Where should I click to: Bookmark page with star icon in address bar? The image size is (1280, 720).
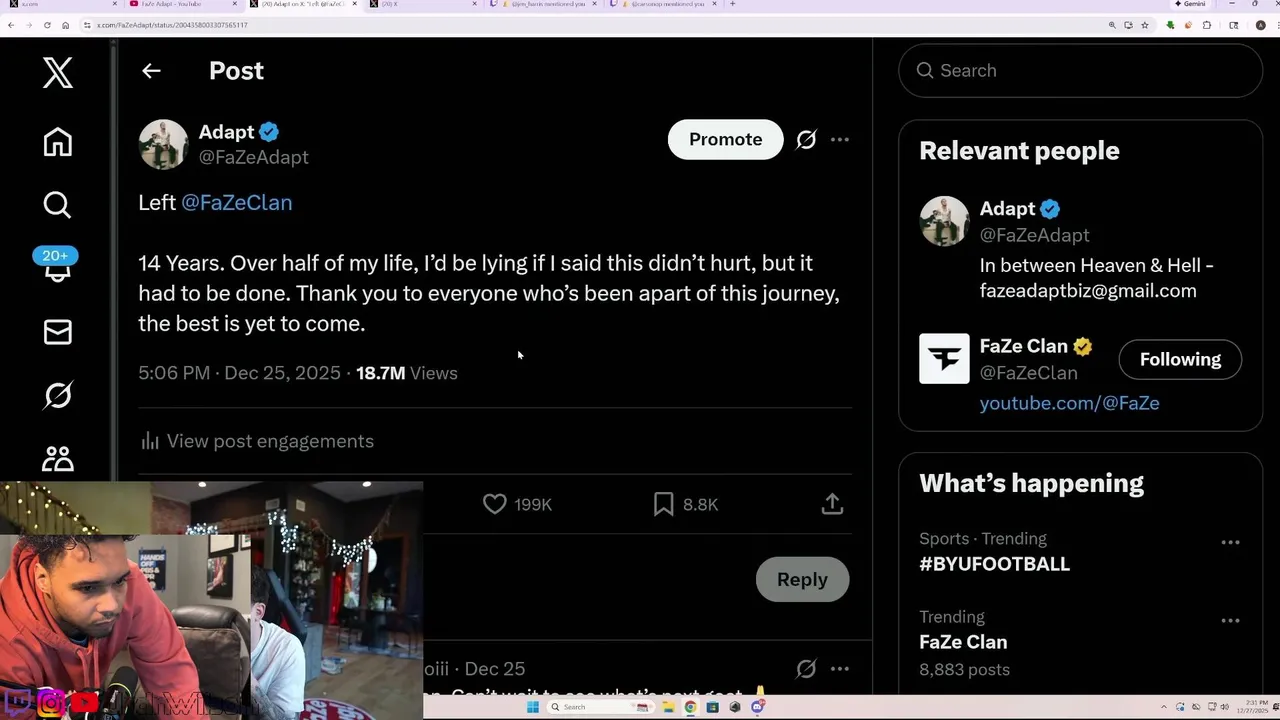click(1145, 25)
